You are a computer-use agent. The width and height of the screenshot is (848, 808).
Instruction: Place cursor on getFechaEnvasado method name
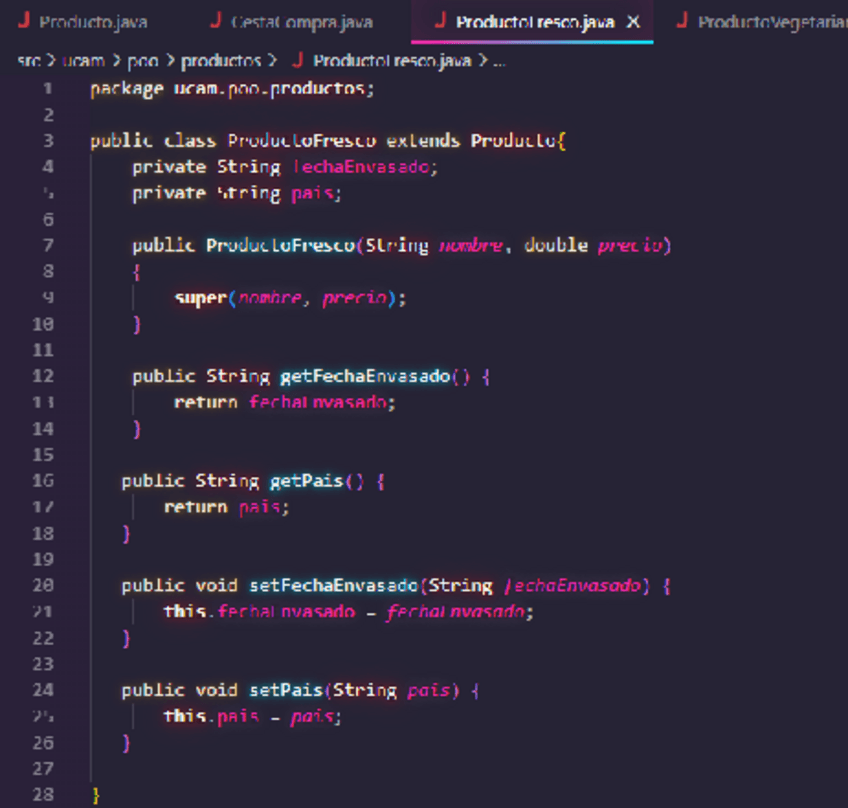pos(365,376)
